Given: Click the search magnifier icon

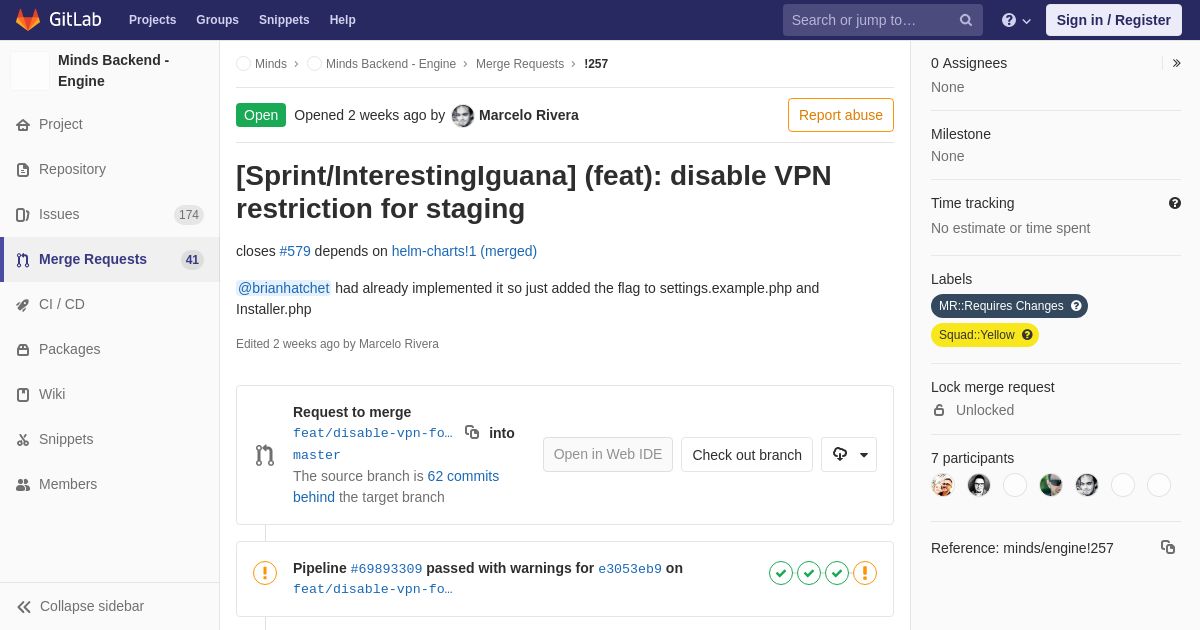Looking at the screenshot, I should 966,20.
